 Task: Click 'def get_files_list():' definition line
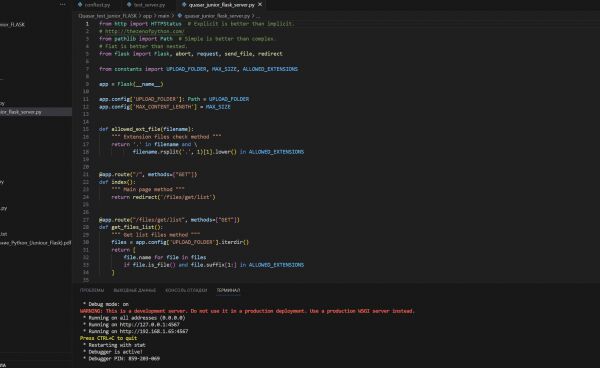coord(131,227)
